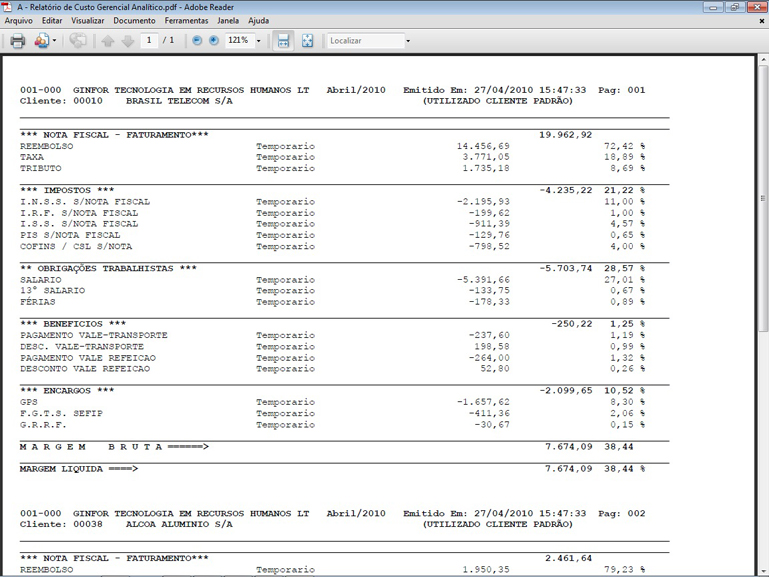Click the '*** IMPOSTOS ***' section heading
The image size is (769, 577).
(67, 190)
